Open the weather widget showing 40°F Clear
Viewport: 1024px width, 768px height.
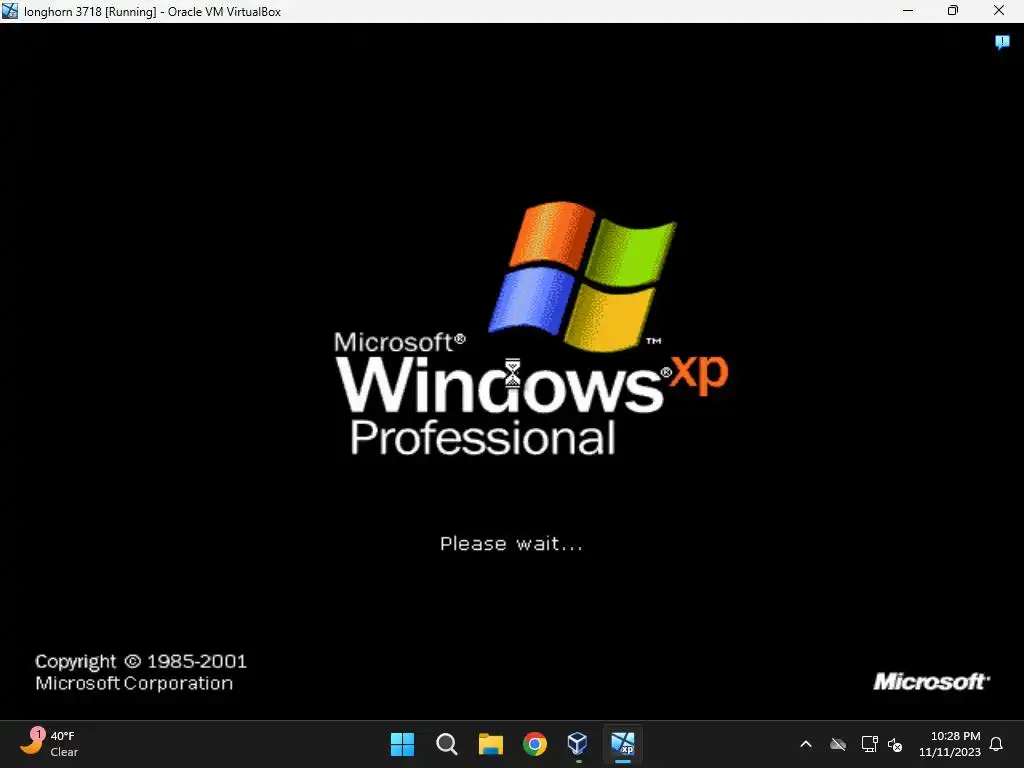[x=49, y=744]
